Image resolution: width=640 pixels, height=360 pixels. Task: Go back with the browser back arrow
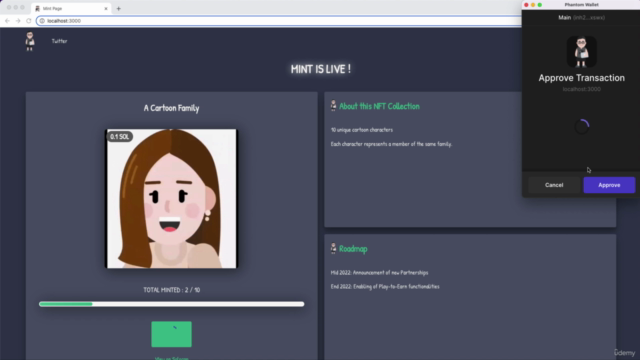7,20
